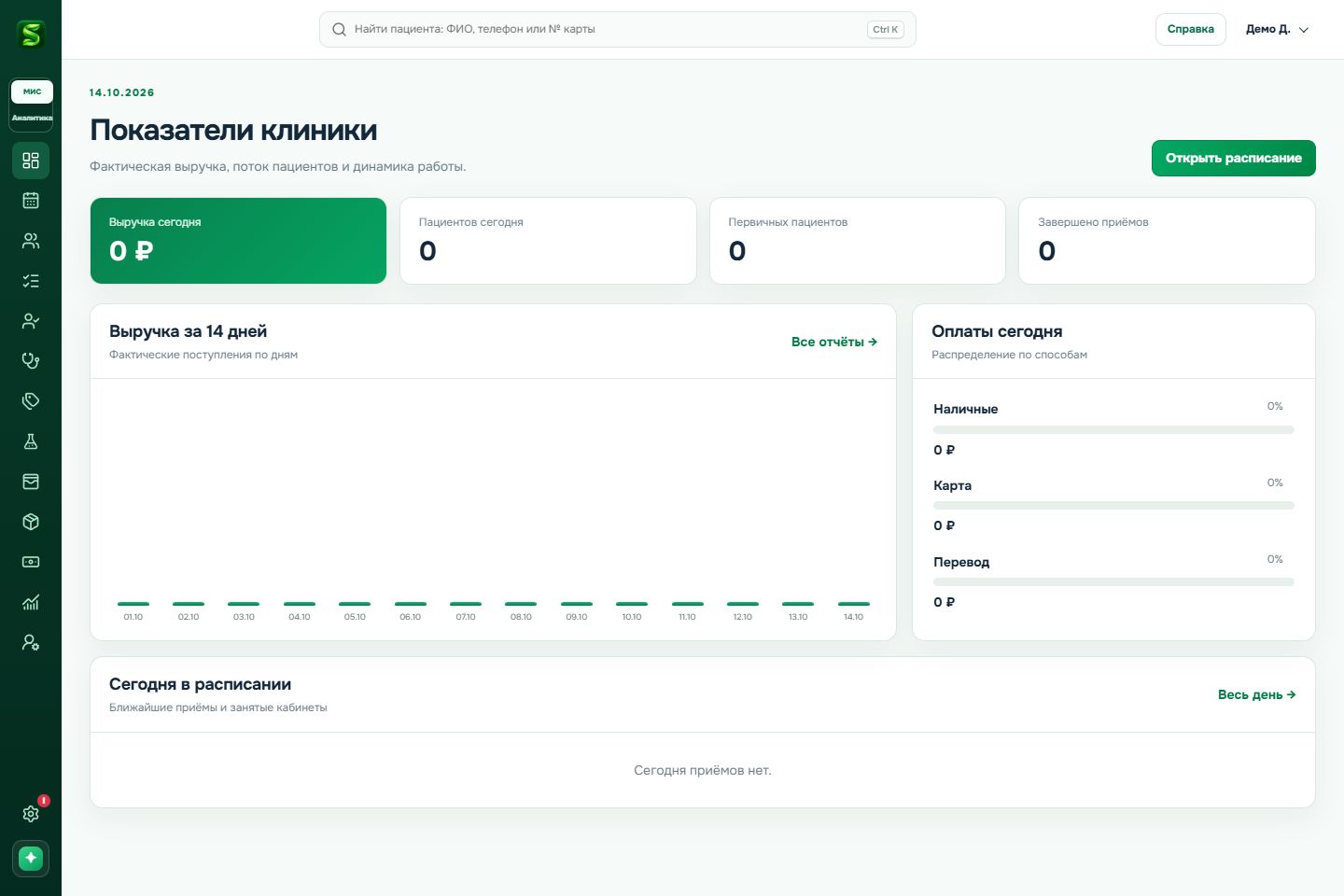Click the Завершено приёмов label

point(1093,222)
